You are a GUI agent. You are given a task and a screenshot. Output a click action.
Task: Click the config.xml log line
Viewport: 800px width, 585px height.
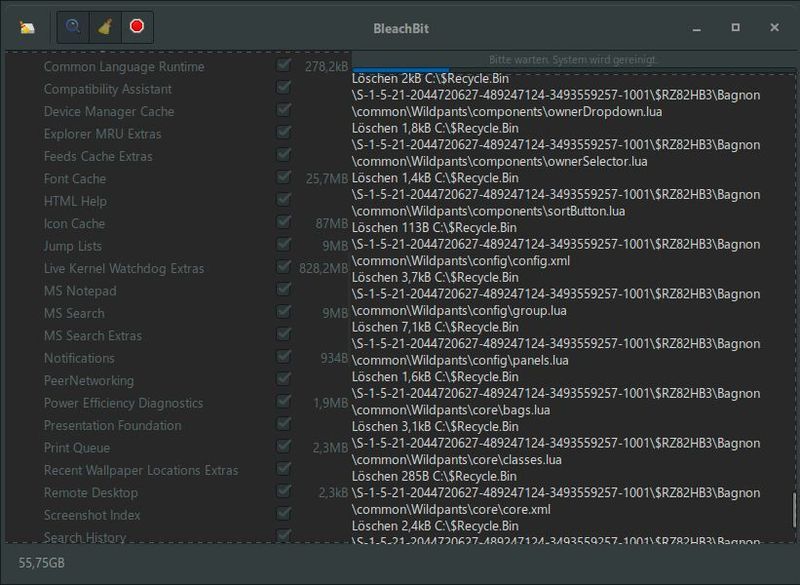tap(461, 261)
